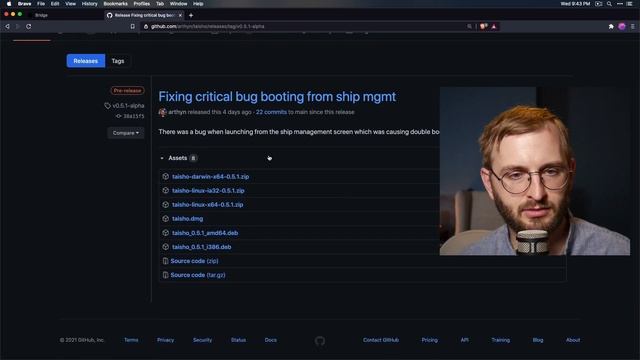Open the Help menu

point(198,4)
